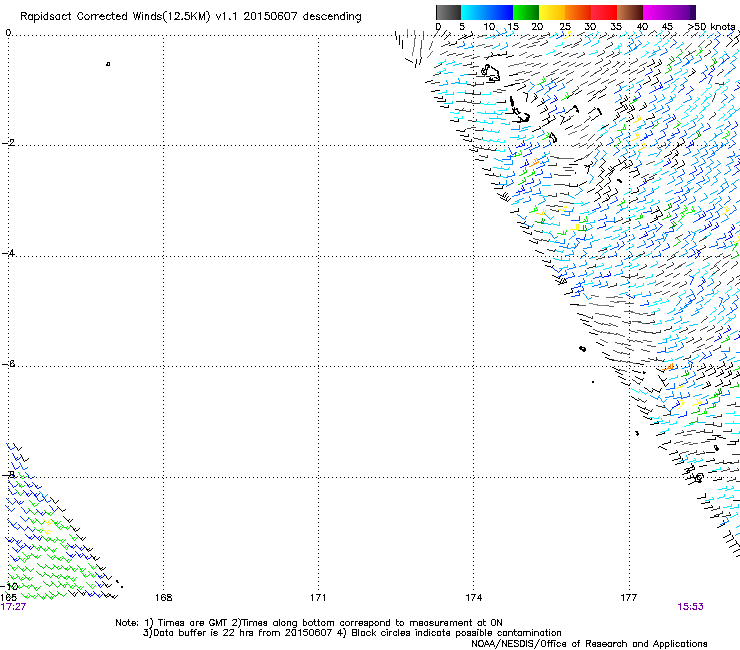Click the '>50 knots' legend label
This screenshot has height=650, width=740.
point(711,27)
